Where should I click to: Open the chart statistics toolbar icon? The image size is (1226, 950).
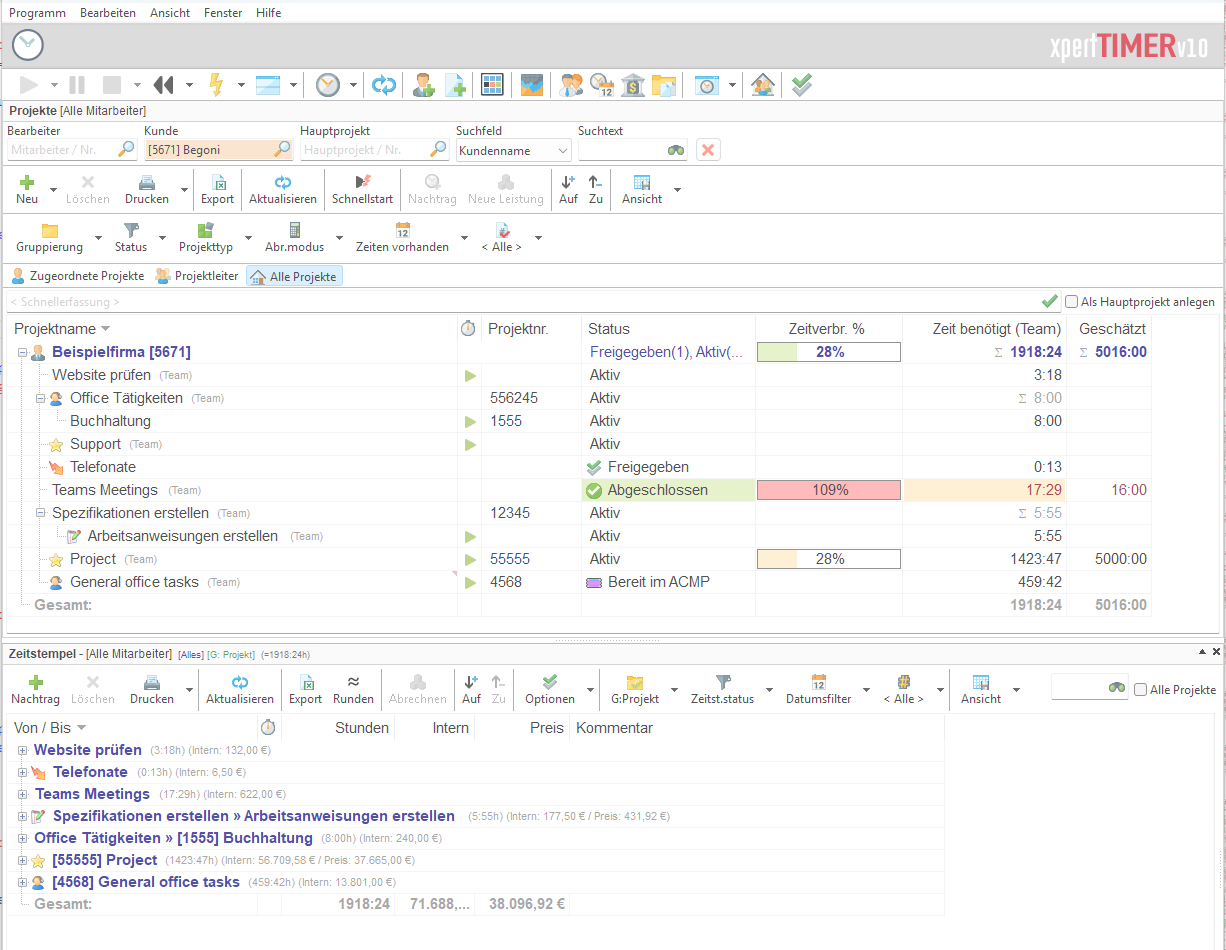click(532, 85)
